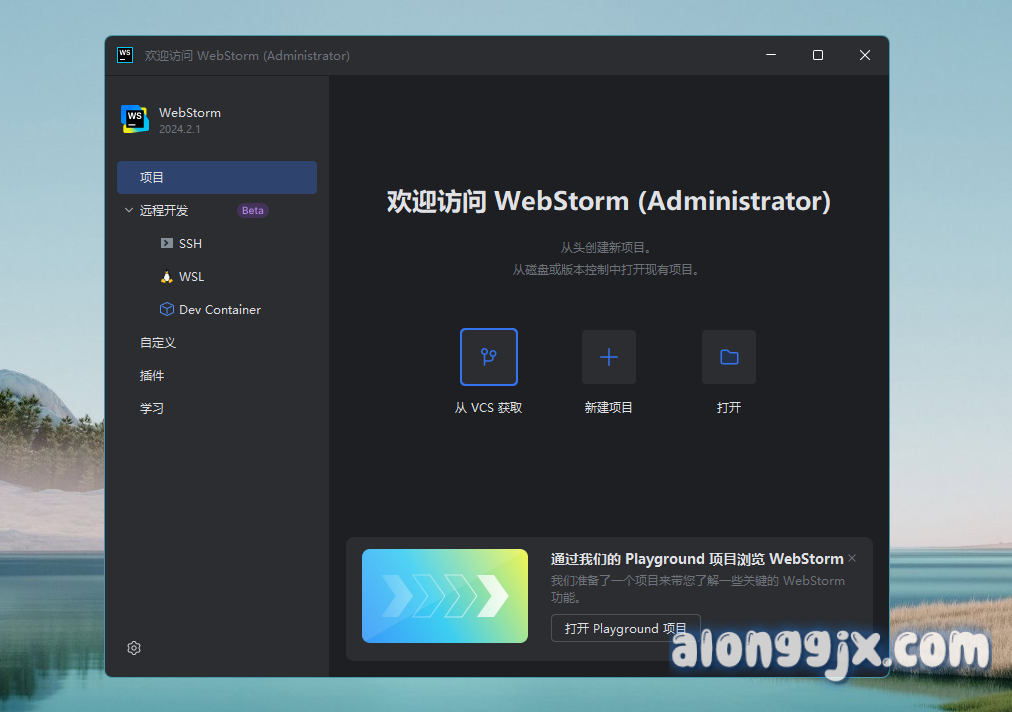
Task: Expand the 自定义 section
Action: click(157, 342)
